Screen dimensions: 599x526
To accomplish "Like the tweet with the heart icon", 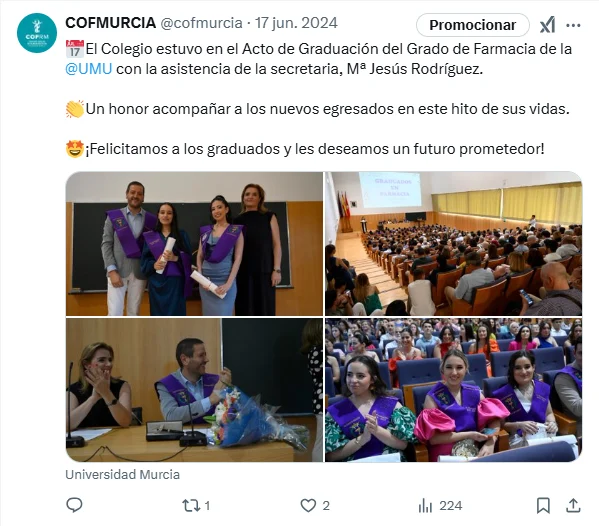I will 308,506.
